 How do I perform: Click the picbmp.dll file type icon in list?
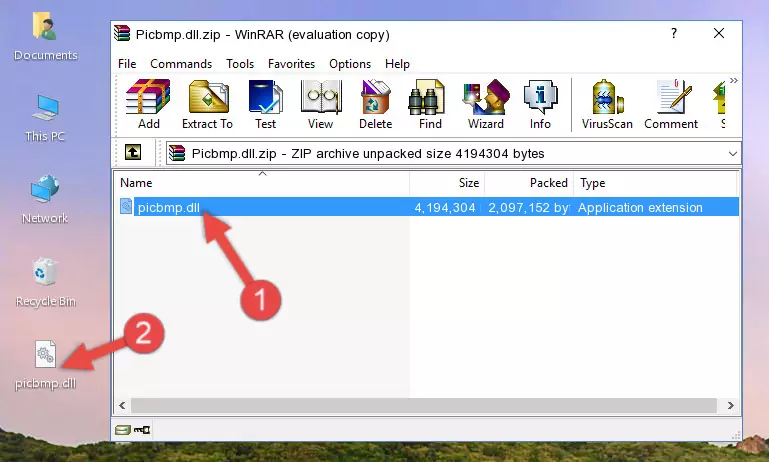point(126,206)
